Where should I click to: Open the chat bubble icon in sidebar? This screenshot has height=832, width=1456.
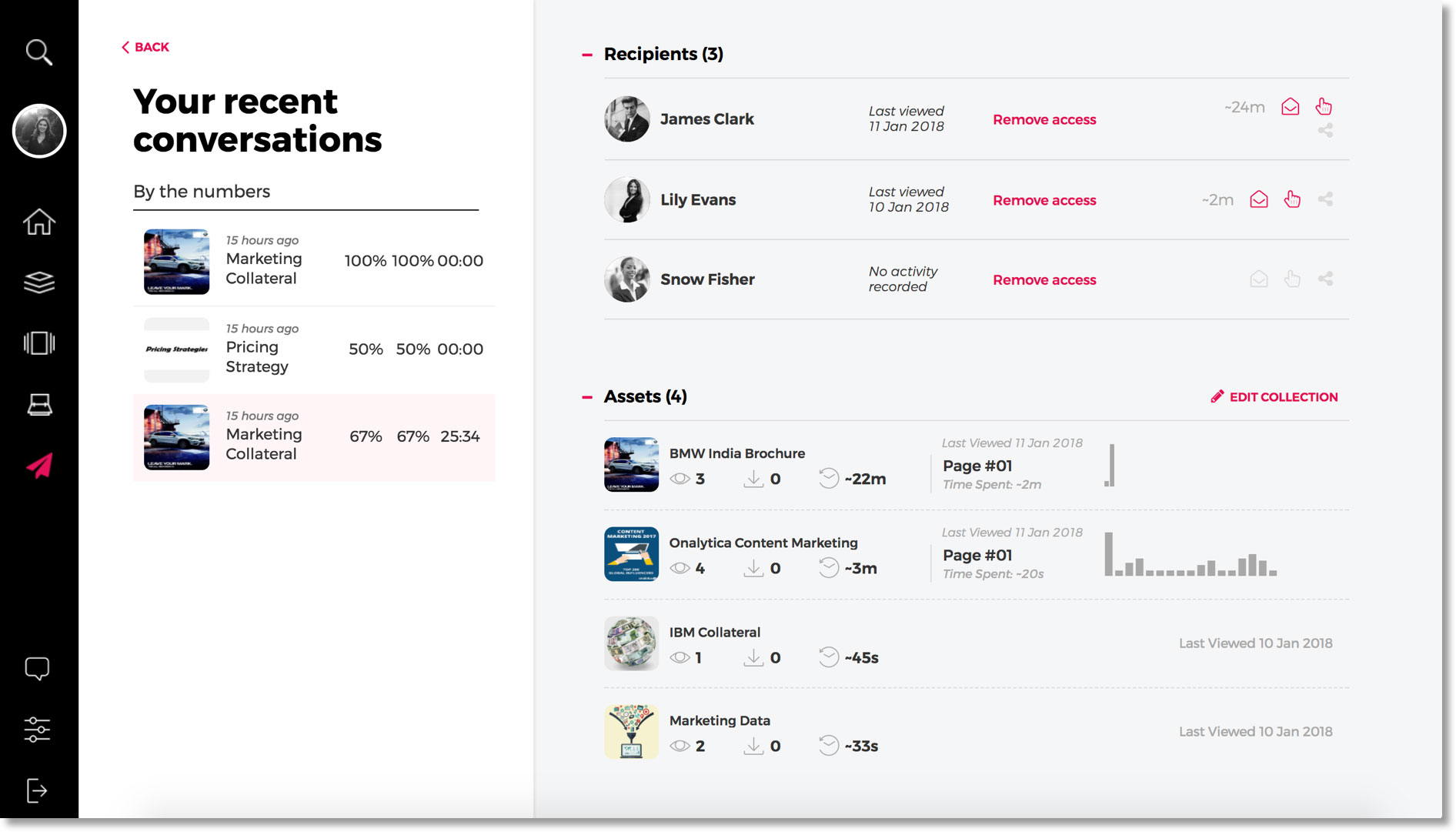pos(37,668)
